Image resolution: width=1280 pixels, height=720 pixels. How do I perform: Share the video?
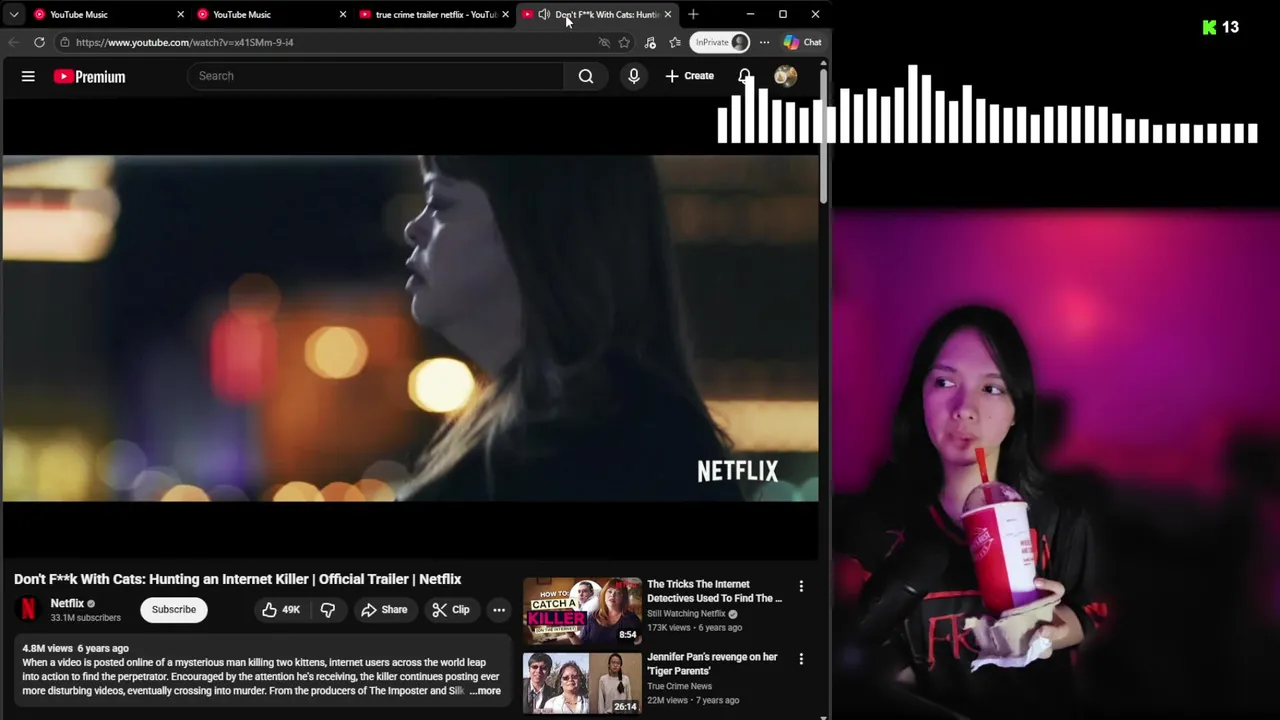coord(384,609)
